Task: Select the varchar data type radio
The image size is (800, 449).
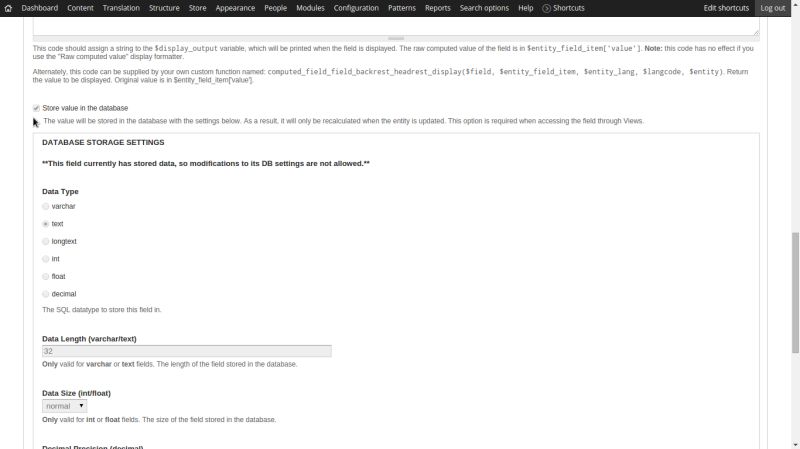Action: [45, 206]
